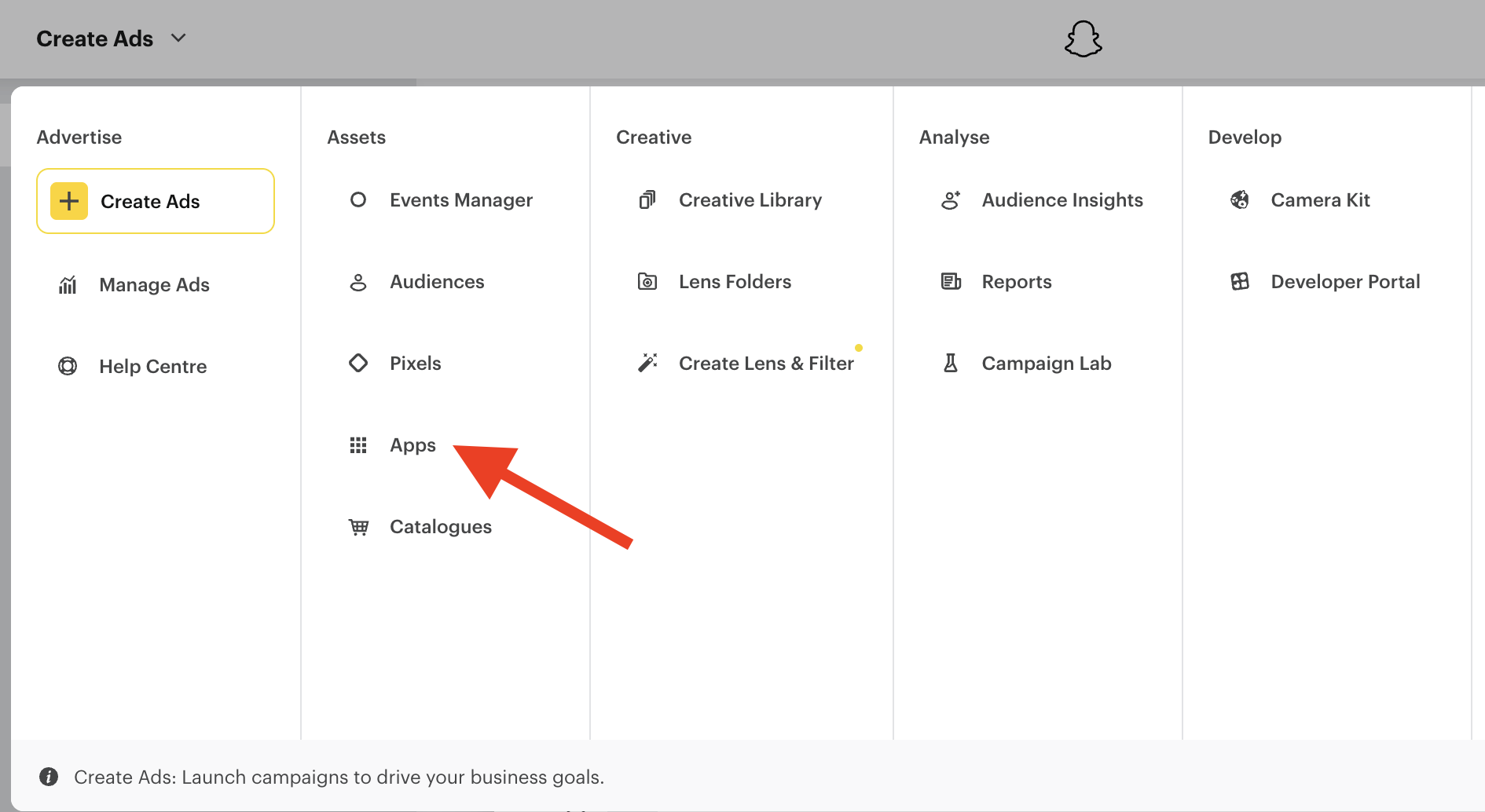
Task: Click the Analyse section heading
Action: [x=954, y=137]
